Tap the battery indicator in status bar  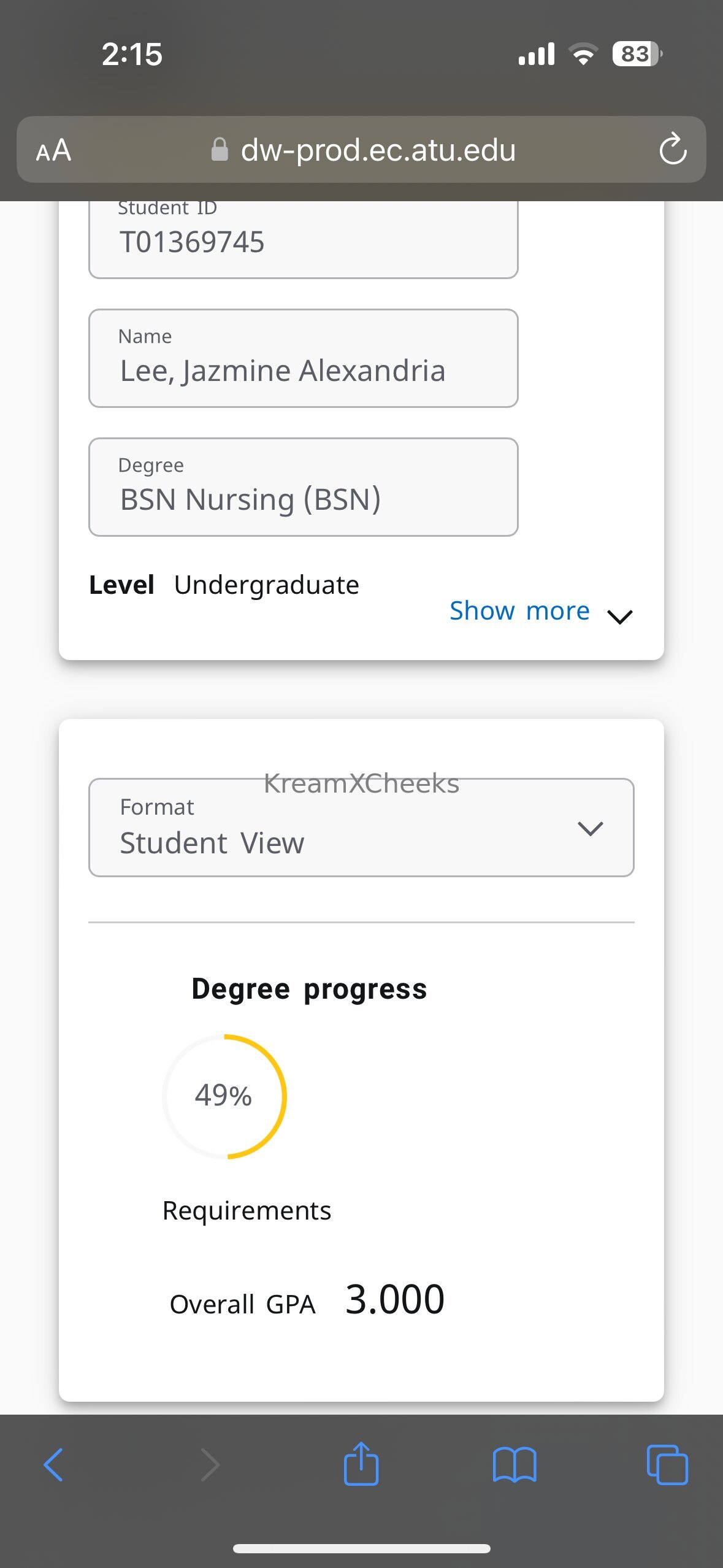pos(637,54)
